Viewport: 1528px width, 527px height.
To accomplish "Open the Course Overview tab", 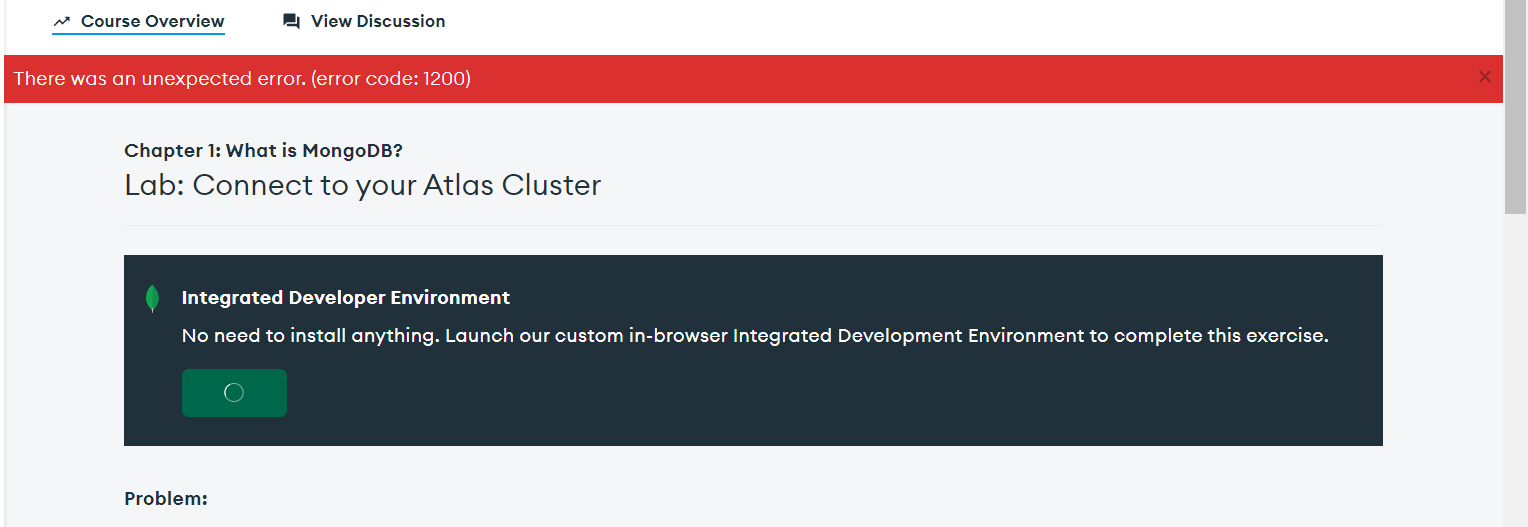I will [x=152, y=21].
